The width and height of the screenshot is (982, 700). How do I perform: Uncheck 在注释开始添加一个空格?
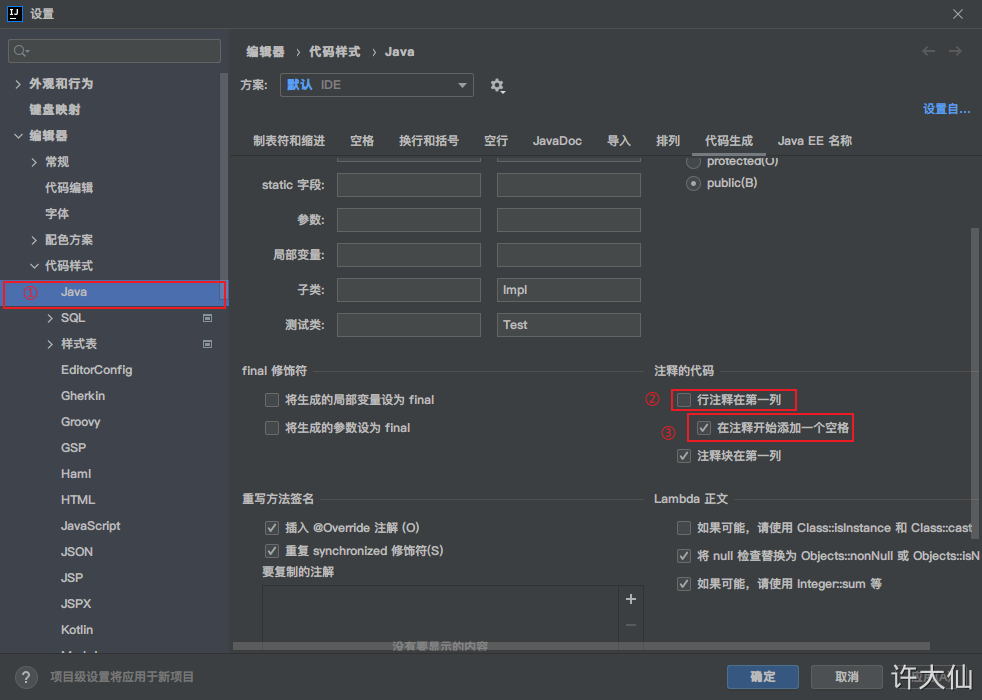point(704,428)
